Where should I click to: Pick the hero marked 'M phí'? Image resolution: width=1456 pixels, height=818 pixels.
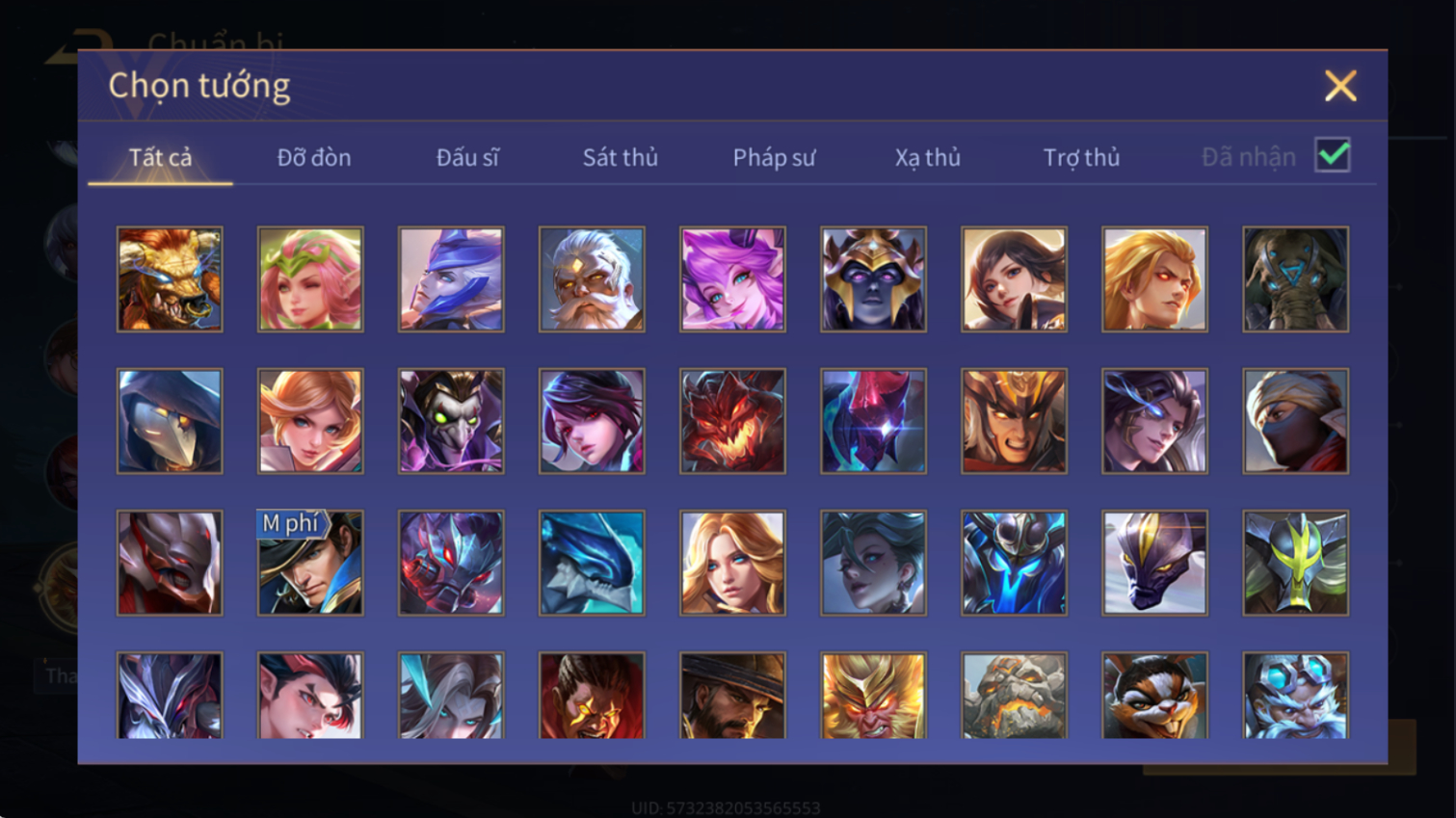point(310,563)
